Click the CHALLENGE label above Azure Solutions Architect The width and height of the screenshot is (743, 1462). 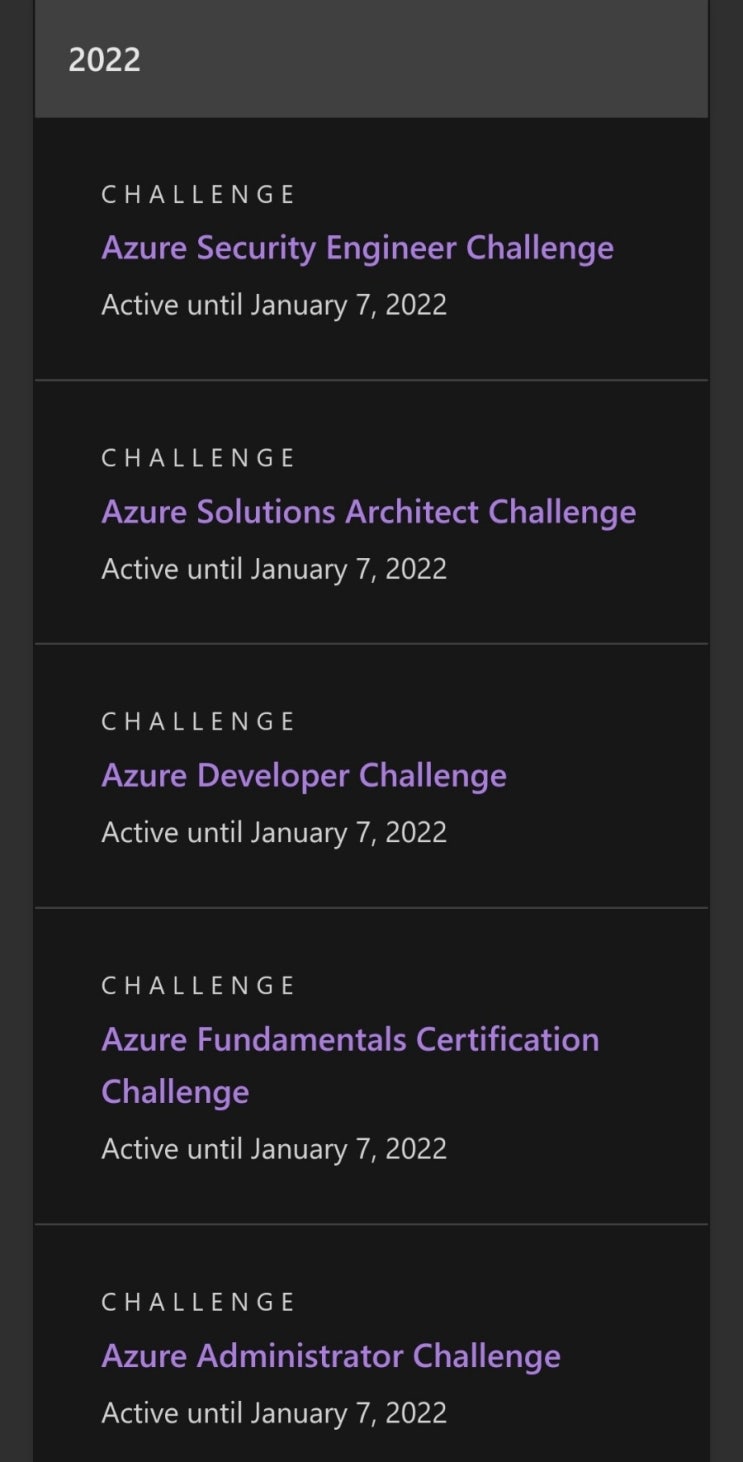pyautogui.click(x=197, y=457)
